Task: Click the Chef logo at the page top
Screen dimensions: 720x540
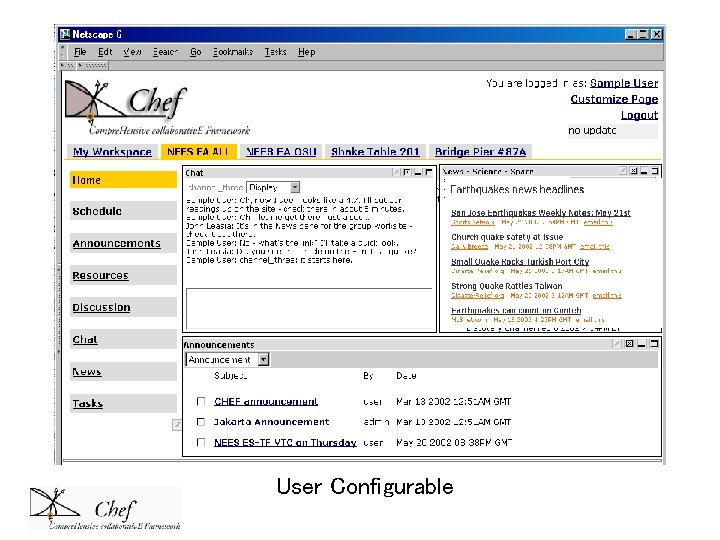Action: click(x=158, y=108)
